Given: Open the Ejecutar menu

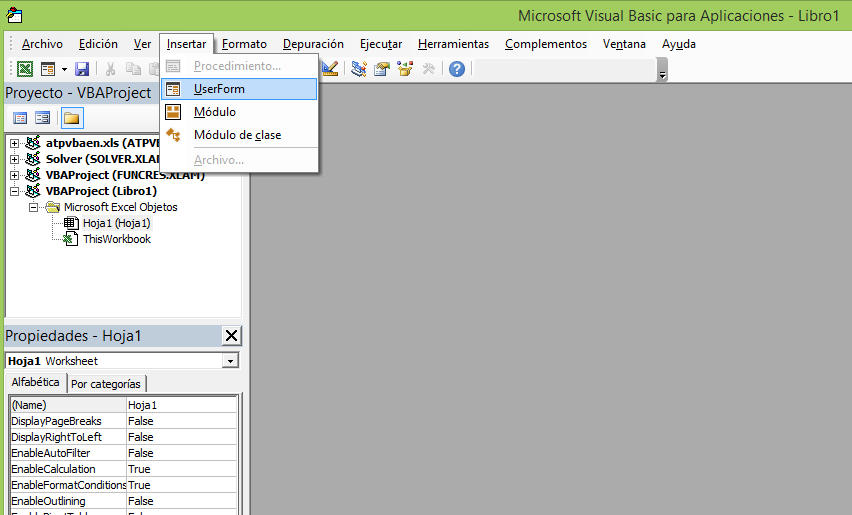Looking at the screenshot, I should point(381,44).
